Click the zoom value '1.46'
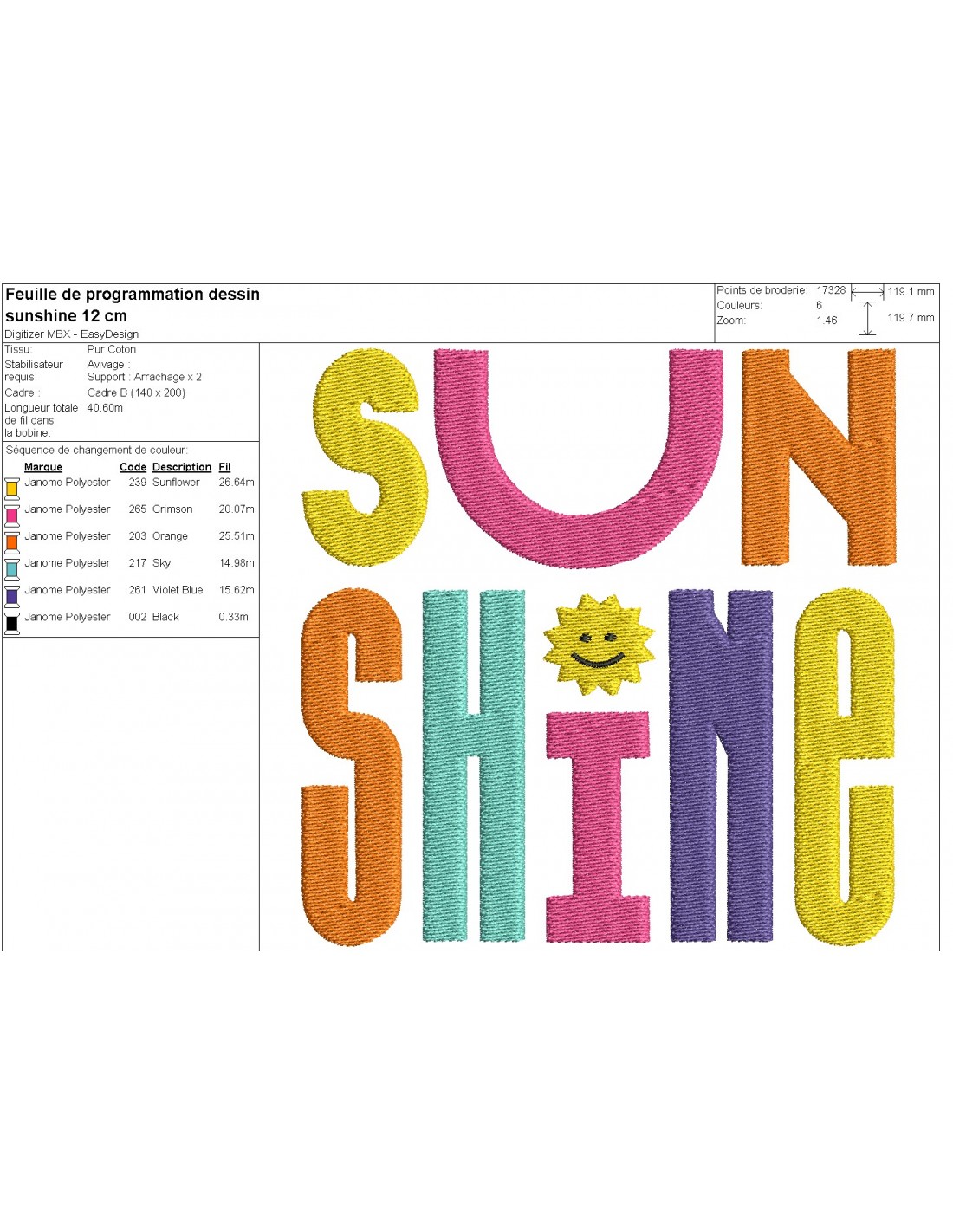Screen dimensions: 953x1232 pyautogui.click(x=827, y=321)
